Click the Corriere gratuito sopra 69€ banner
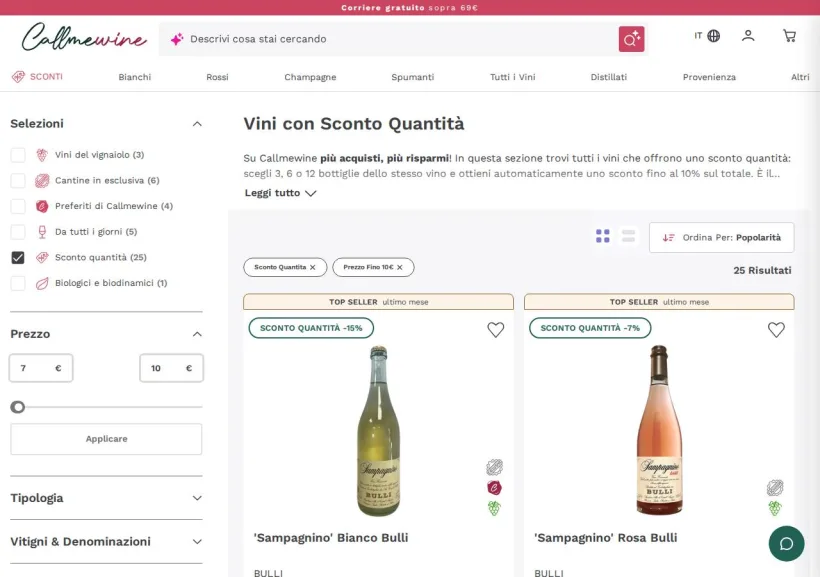 point(409,8)
